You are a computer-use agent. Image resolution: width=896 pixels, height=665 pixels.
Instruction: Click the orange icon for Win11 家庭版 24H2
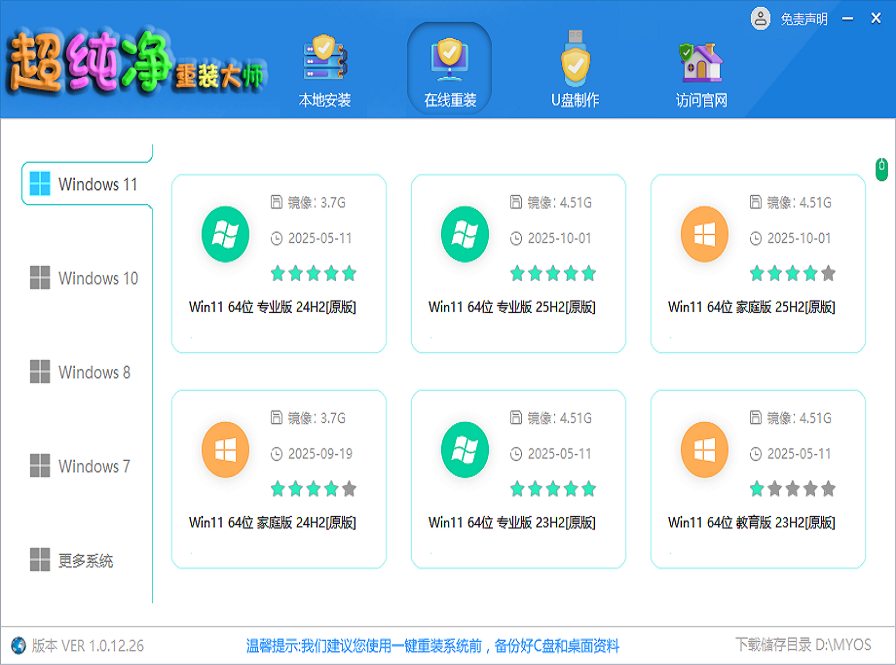click(x=225, y=451)
